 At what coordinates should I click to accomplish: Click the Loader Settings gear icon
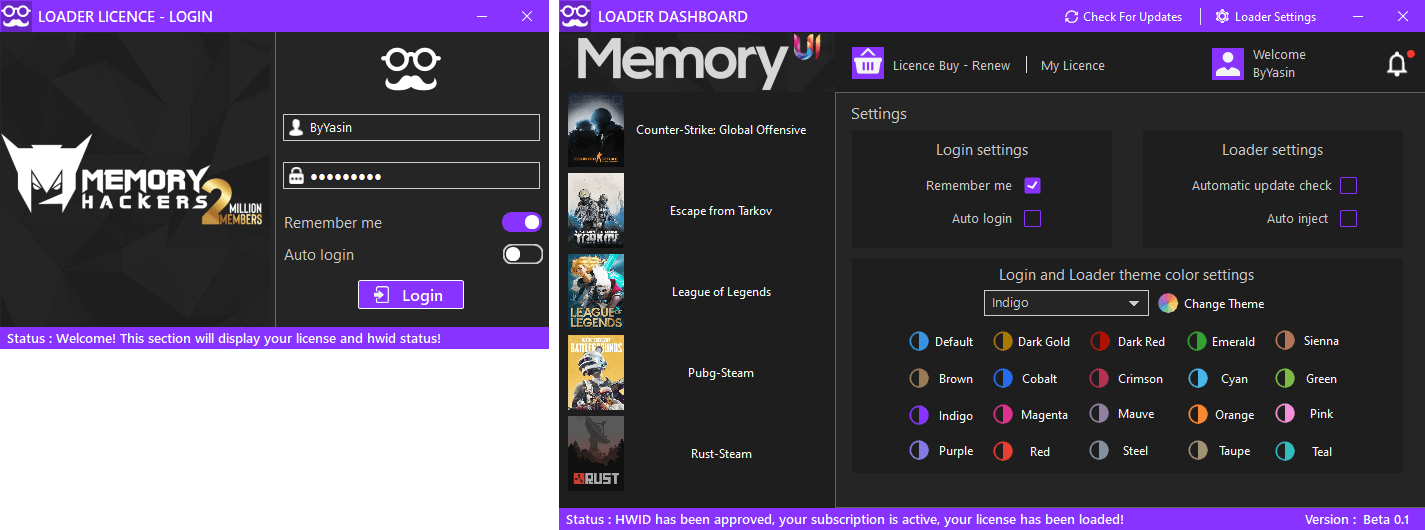[1222, 17]
